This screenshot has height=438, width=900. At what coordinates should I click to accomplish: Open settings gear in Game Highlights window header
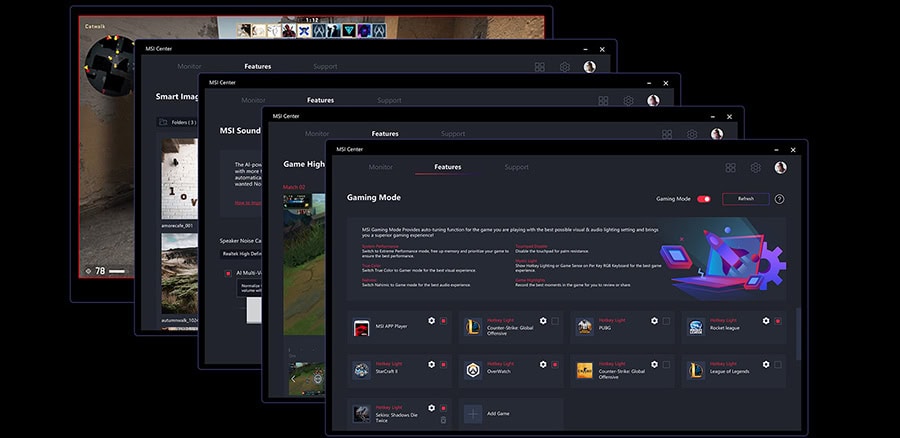692,134
